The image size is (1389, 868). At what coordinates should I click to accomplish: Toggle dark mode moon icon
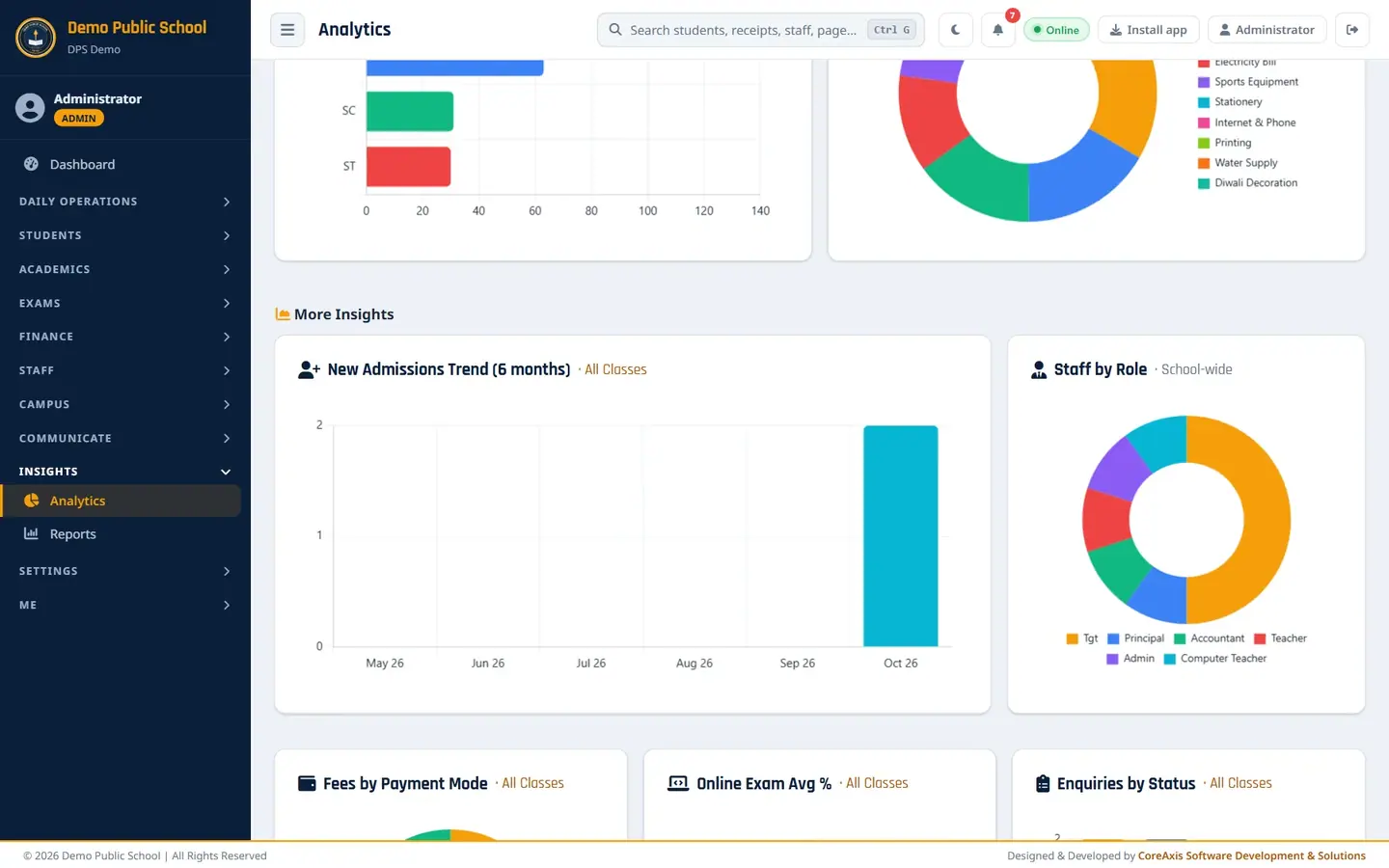click(955, 30)
